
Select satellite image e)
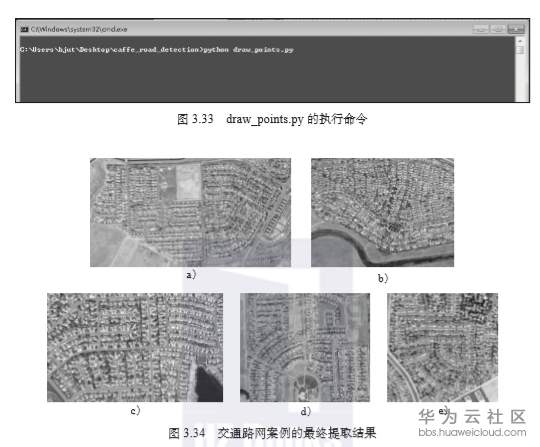click(442, 347)
